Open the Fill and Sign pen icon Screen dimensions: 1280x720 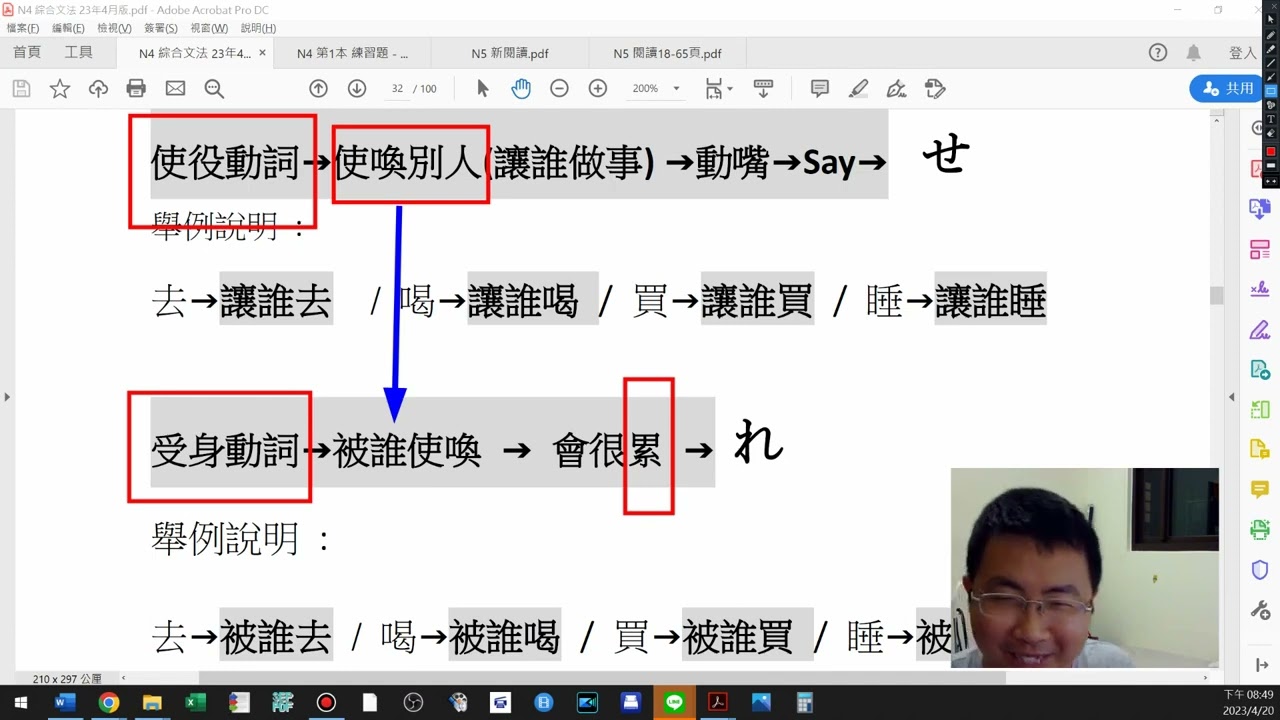[x=1260, y=330]
